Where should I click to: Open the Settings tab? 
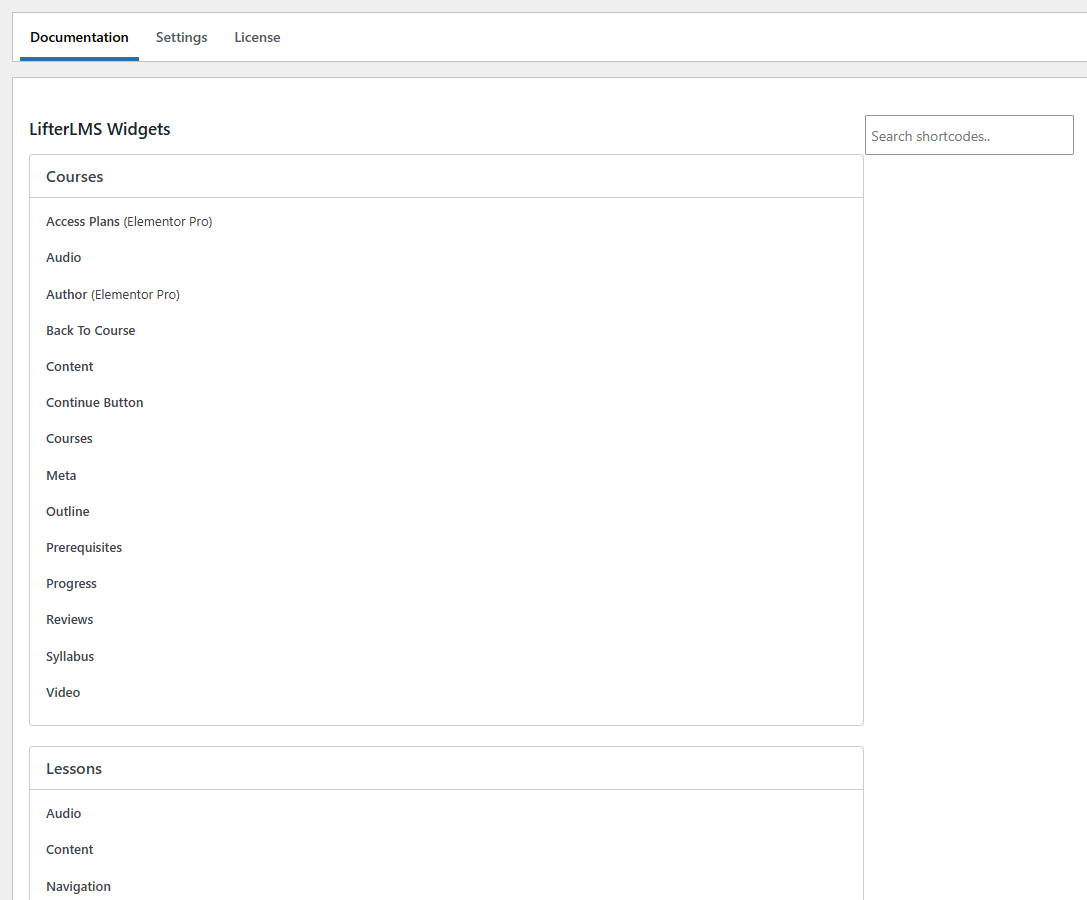coord(181,37)
